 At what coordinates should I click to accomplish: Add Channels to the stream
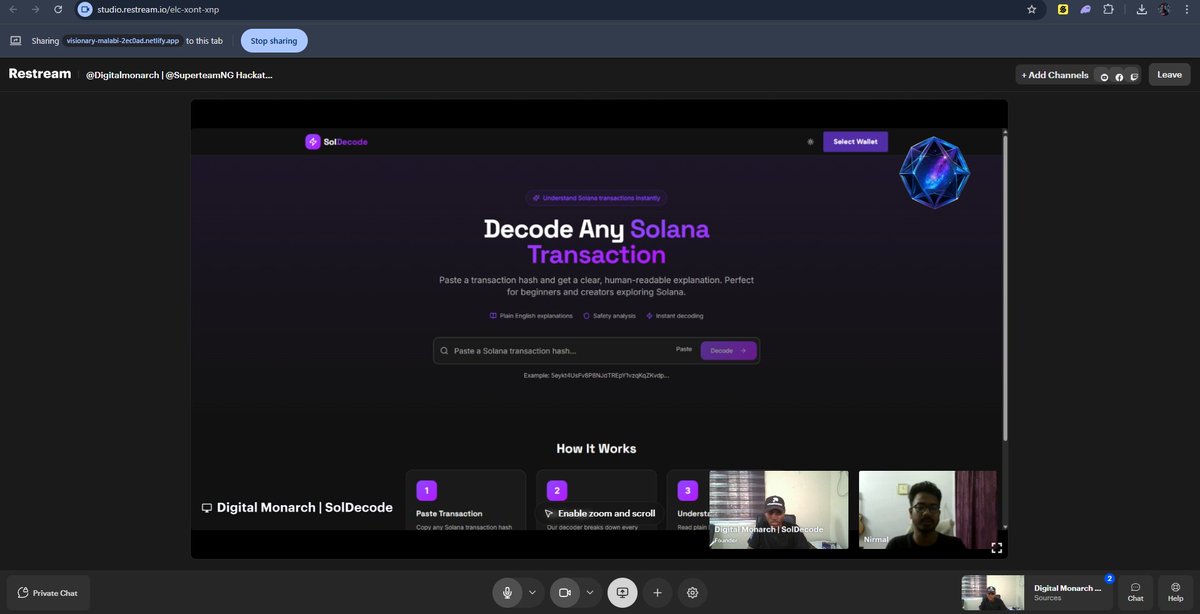(1054, 75)
